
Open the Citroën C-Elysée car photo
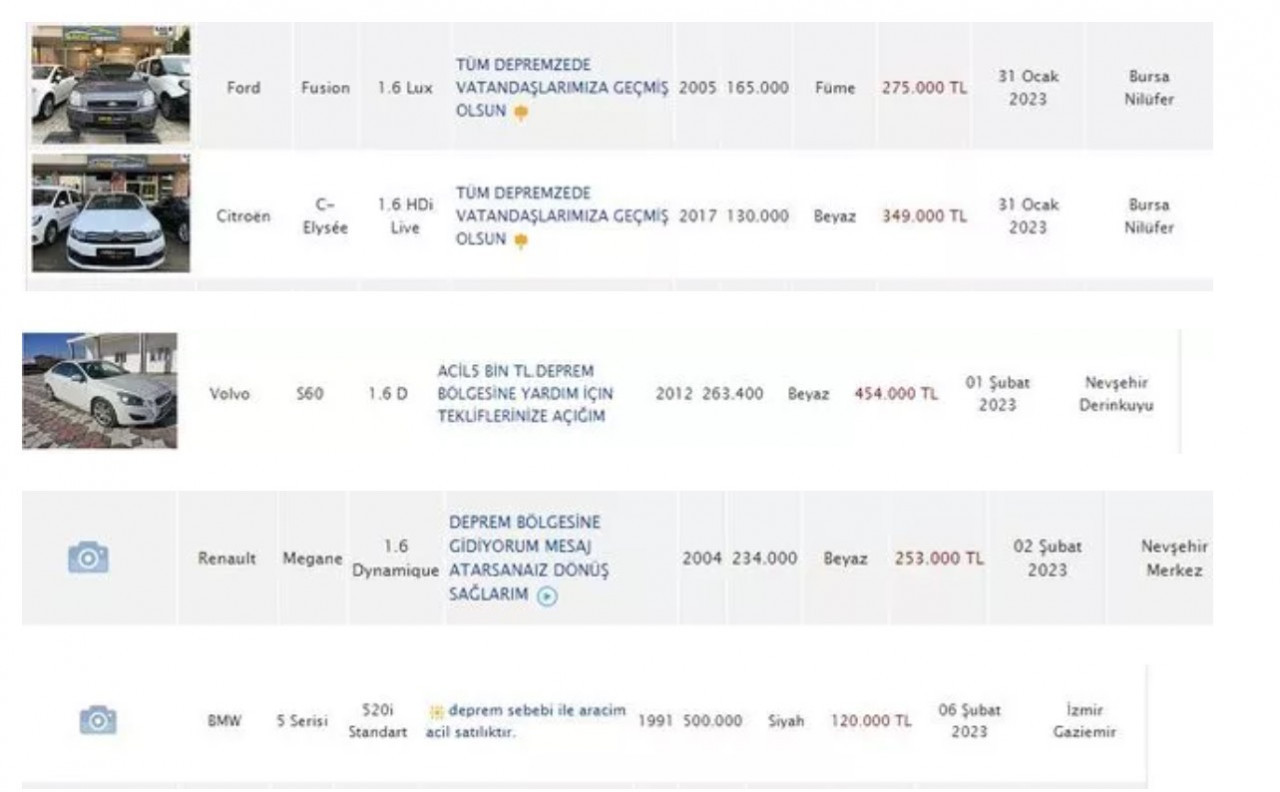coord(111,213)
